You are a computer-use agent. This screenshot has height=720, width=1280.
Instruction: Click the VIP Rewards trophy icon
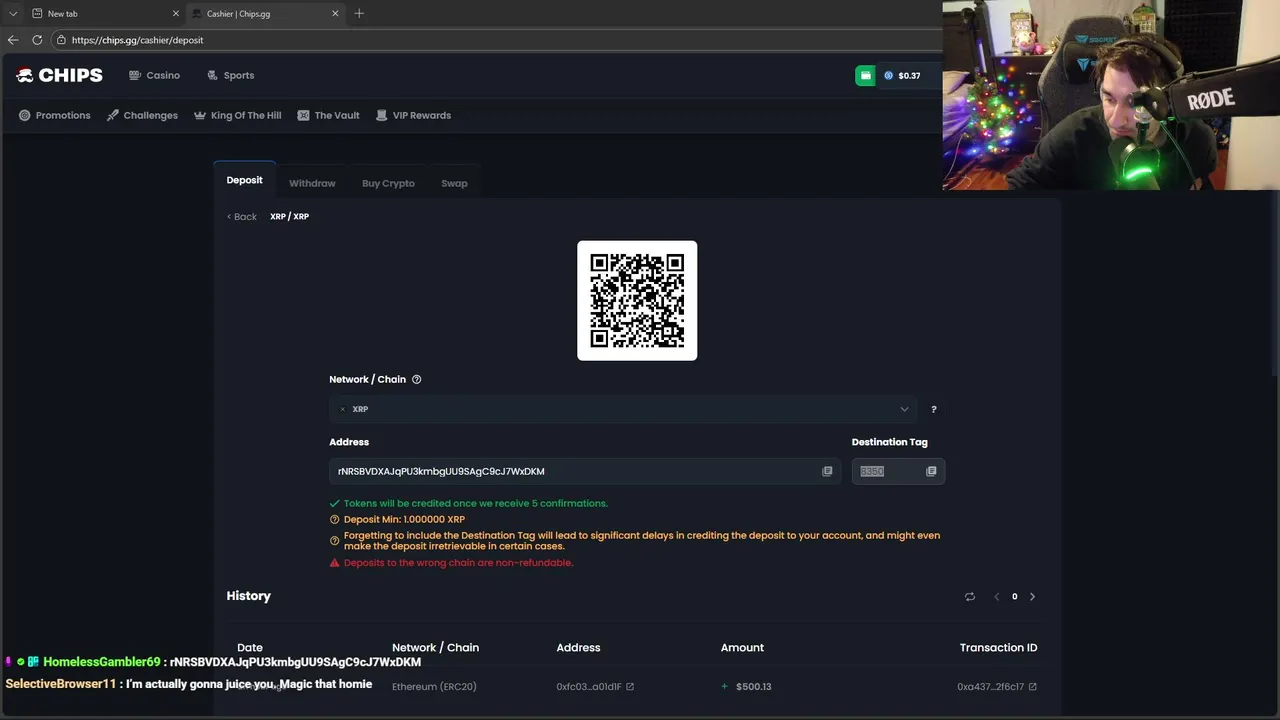pyautogui.click(x=381, y=115)
